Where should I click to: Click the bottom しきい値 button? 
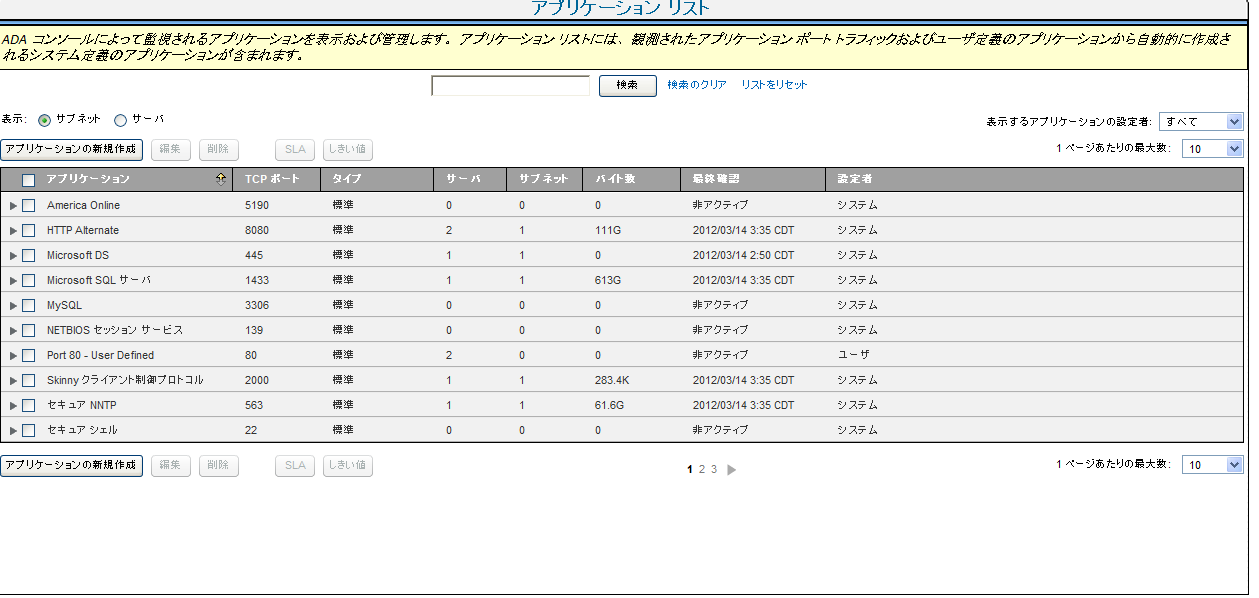tap(348, 466)
